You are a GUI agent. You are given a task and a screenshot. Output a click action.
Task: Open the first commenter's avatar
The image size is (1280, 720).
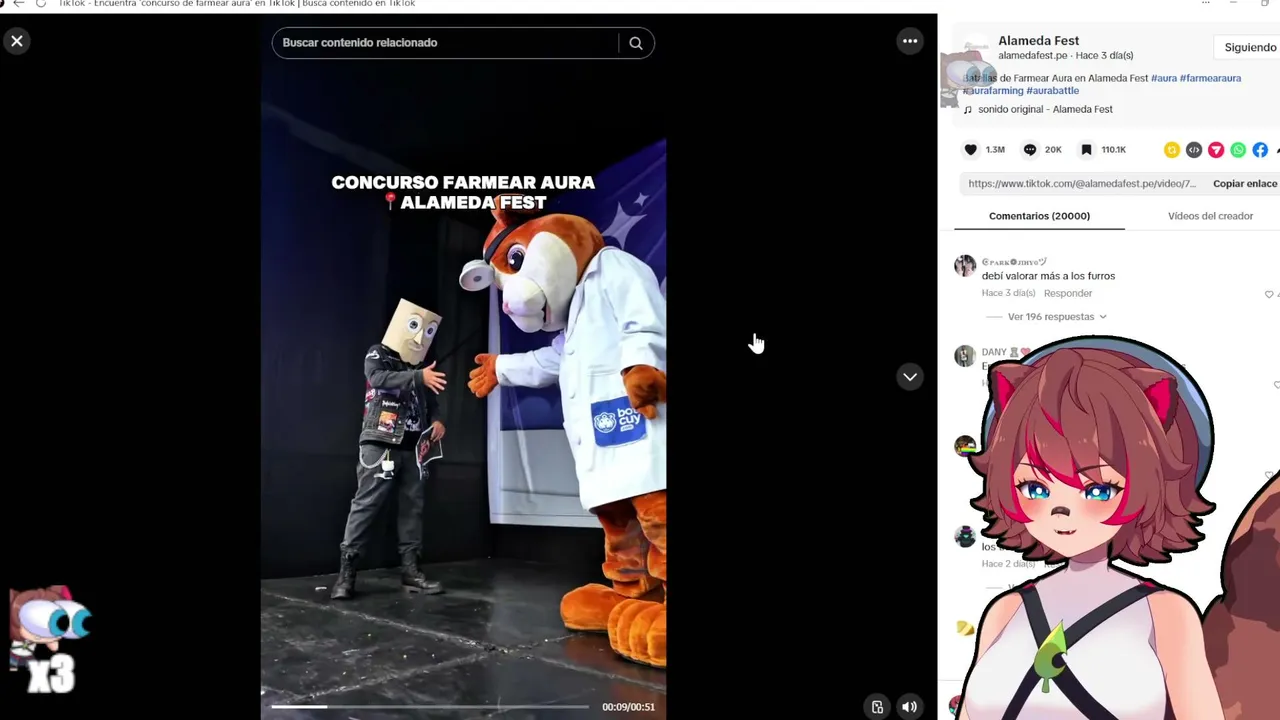(965, 265)
